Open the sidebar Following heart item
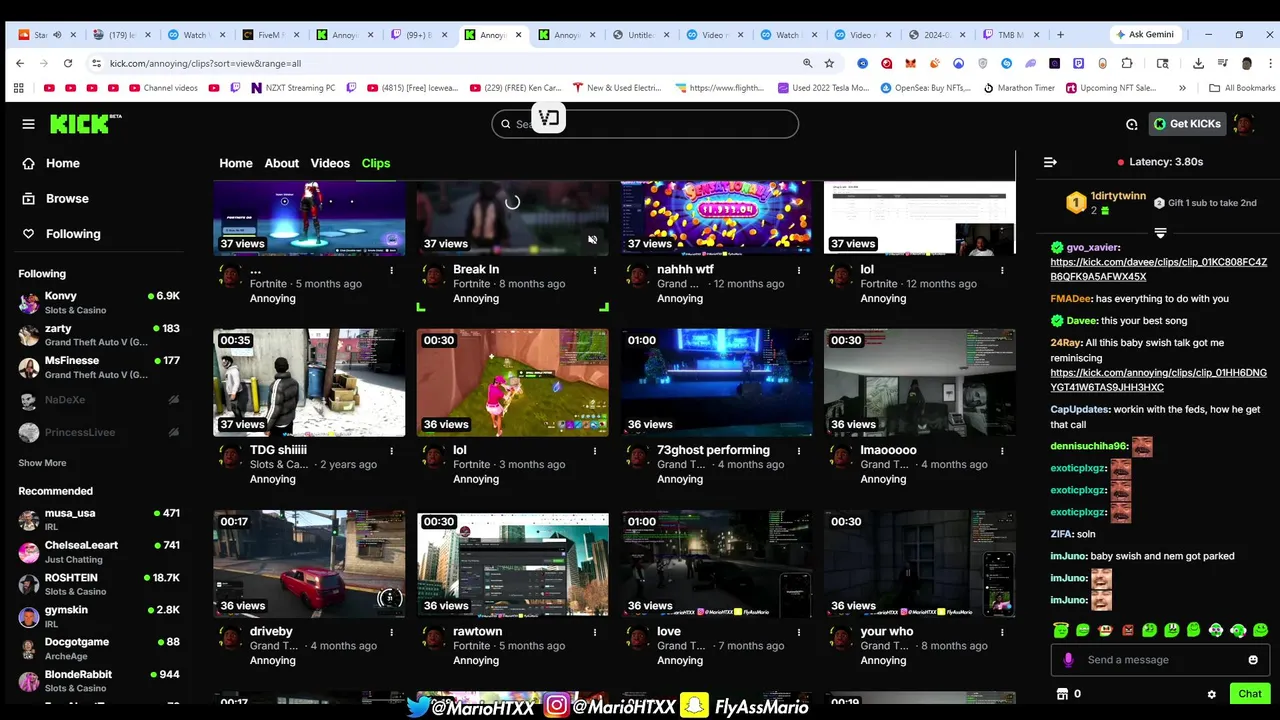Screen dimensions: 1280x720 tap(28, 234)
